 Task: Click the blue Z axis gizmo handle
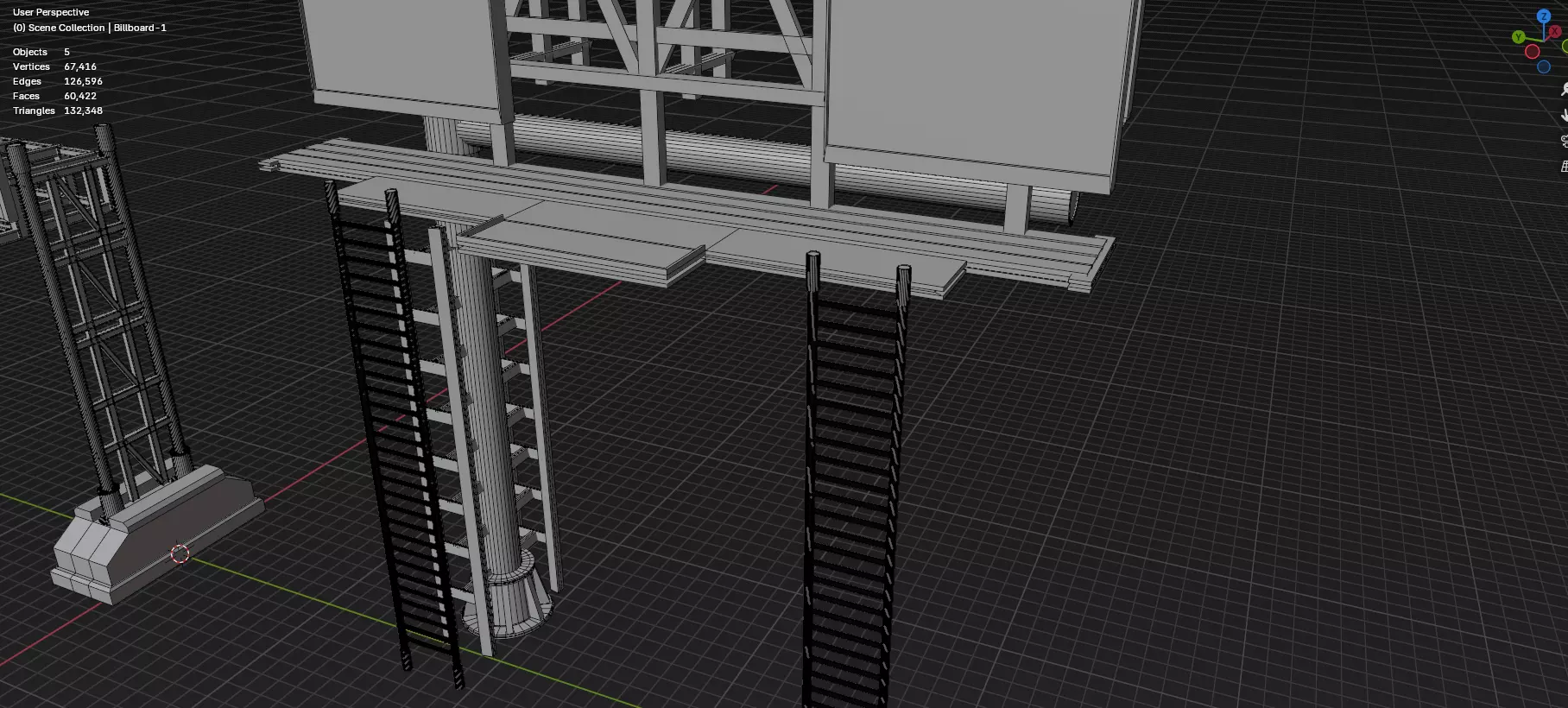pyautogui.click(x=1543, y=16)
